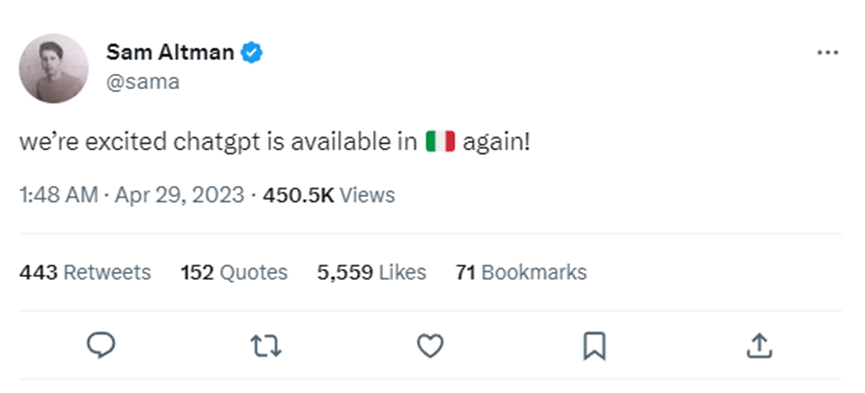Like the tweet with the heart icon

coord(430,346)
